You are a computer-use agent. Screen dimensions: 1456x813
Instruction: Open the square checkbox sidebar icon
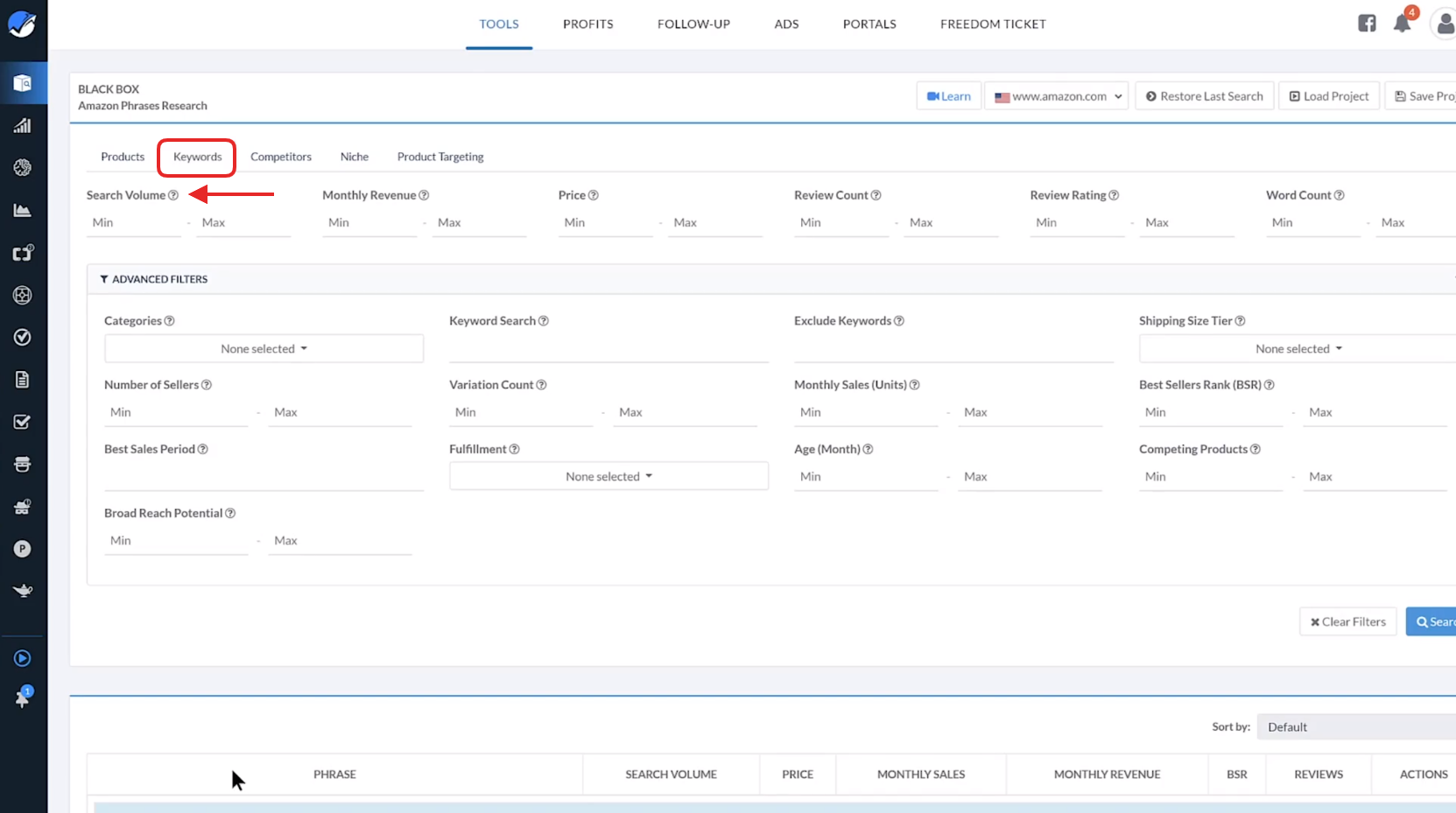point(23,422)
